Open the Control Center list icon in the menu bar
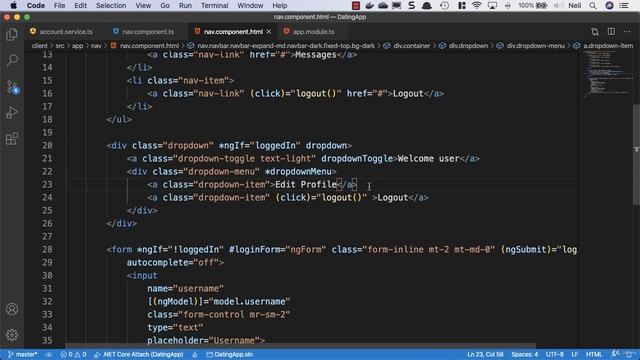This screenshot has width=640, height=360. click(624, 5)
